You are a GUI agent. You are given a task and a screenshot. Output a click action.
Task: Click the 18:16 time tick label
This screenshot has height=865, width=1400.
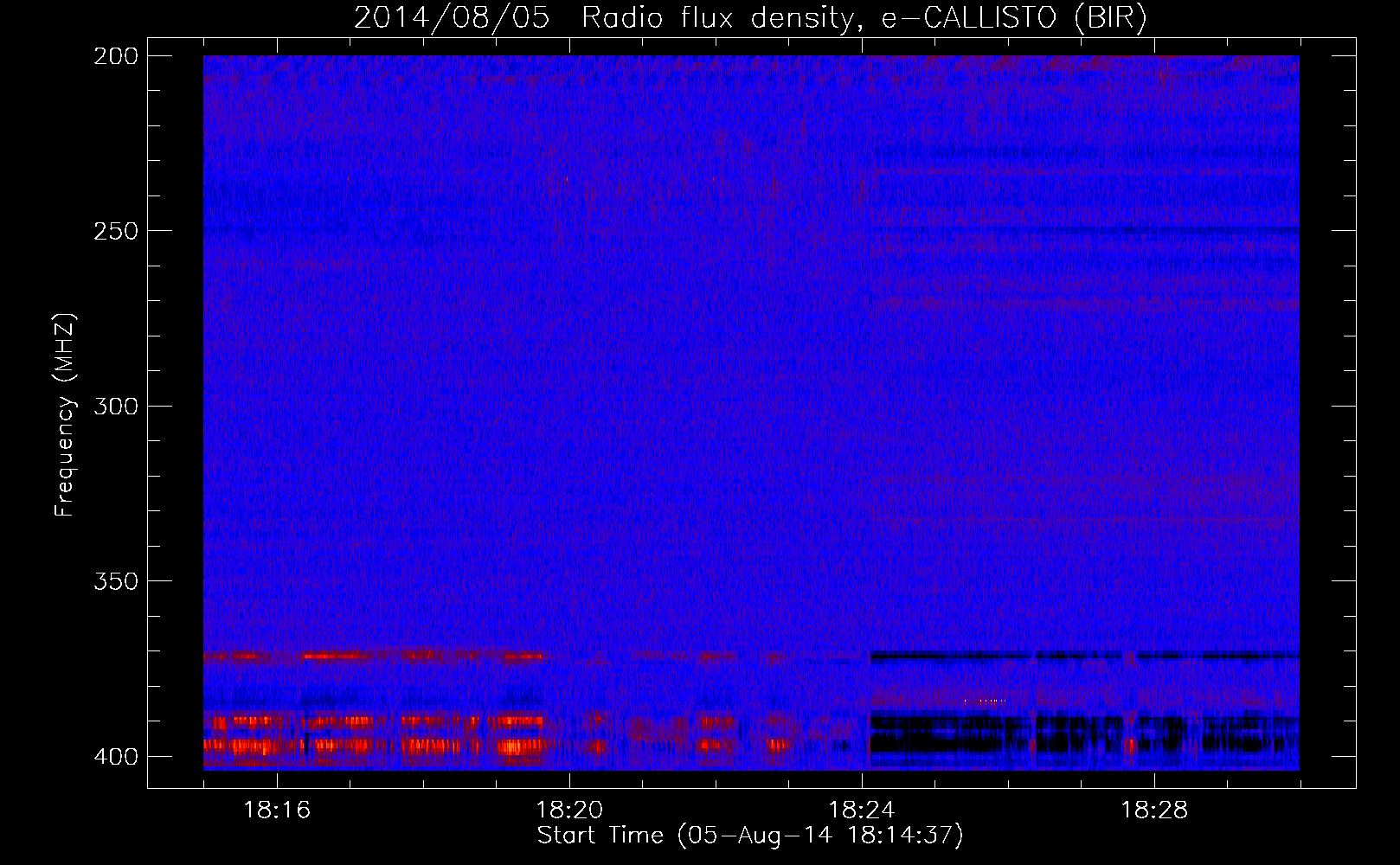277,811
